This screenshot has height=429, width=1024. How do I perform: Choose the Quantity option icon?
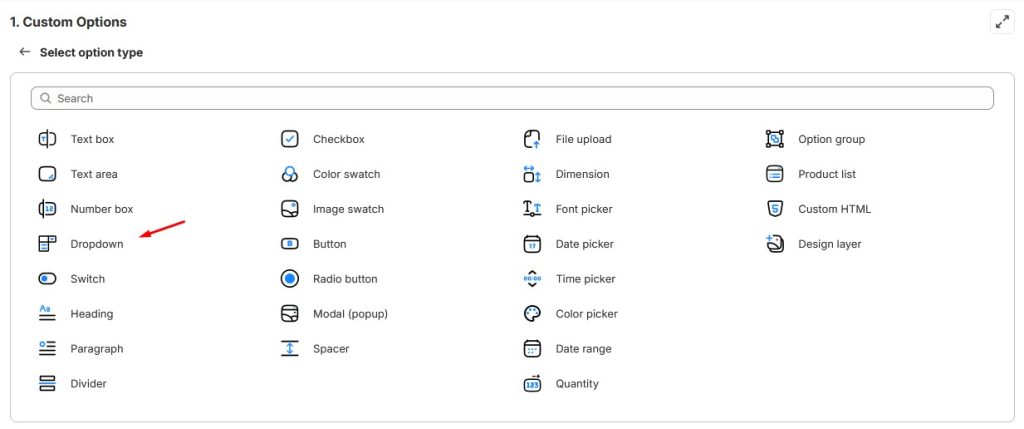[532, 384]
